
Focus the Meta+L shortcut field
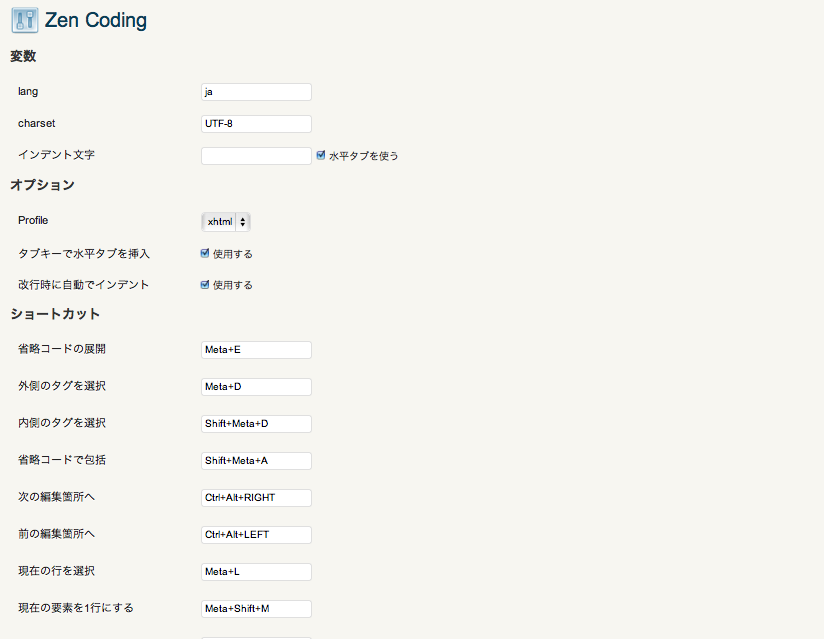coord(256,572)
